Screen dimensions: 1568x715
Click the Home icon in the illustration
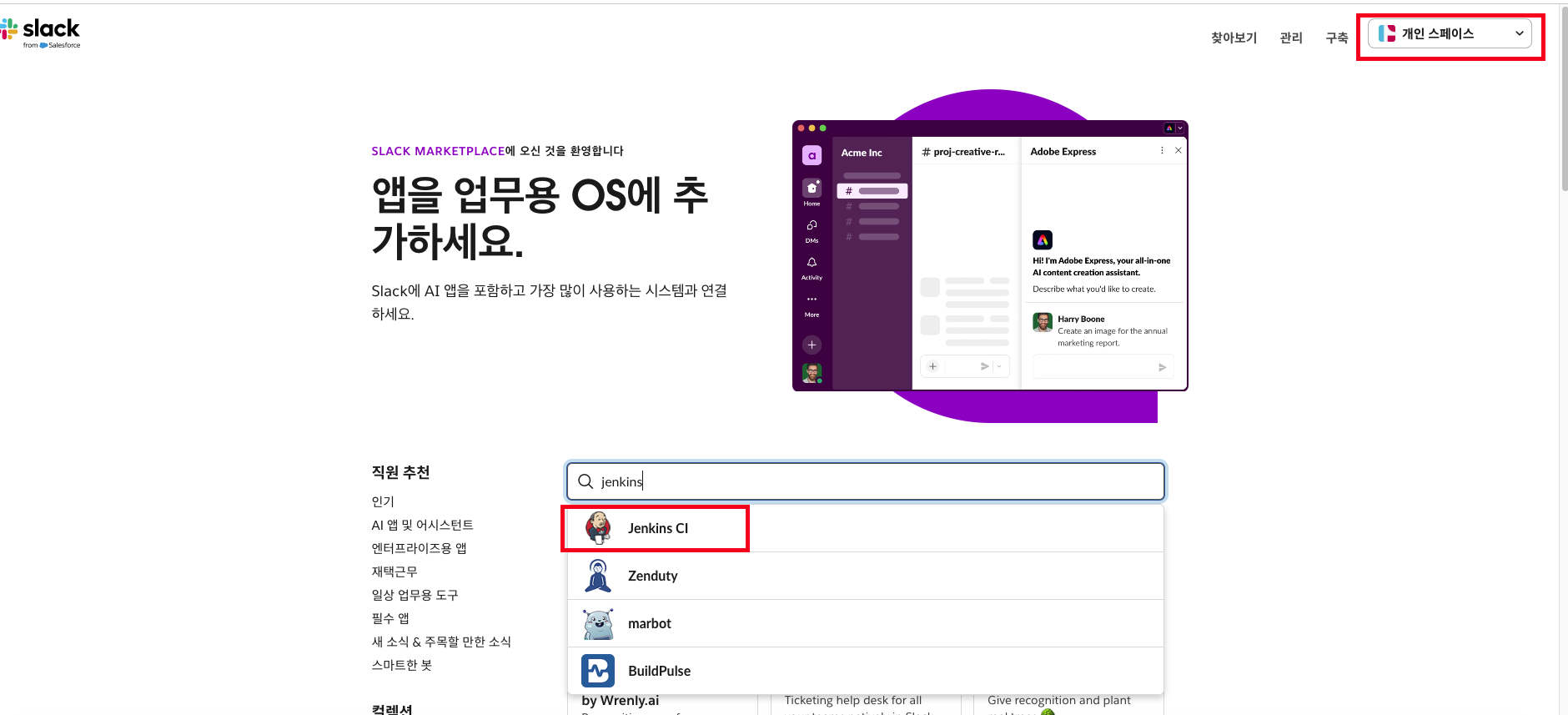click(812, 188)
